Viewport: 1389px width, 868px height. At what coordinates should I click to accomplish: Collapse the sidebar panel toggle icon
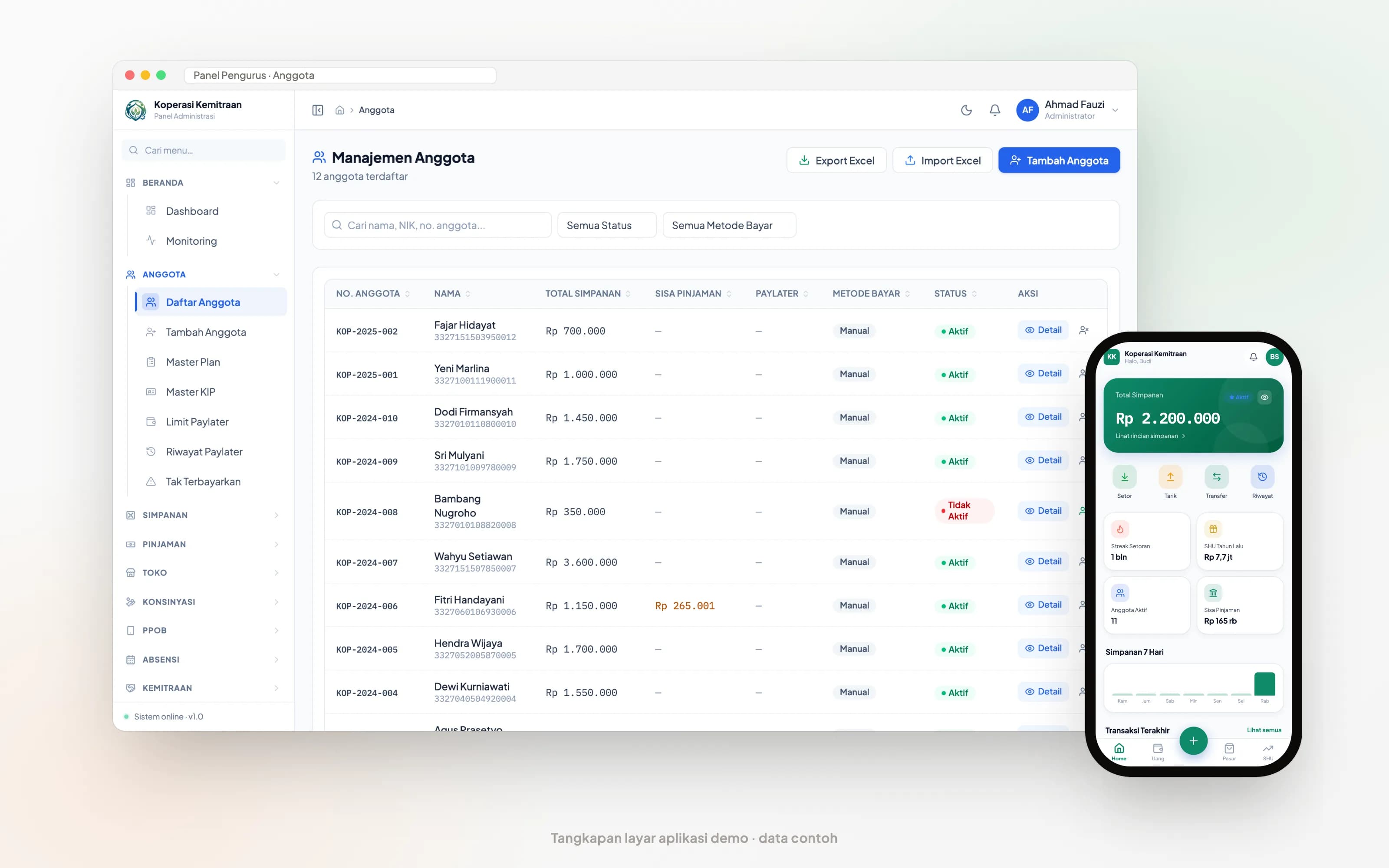pos(317,110)
